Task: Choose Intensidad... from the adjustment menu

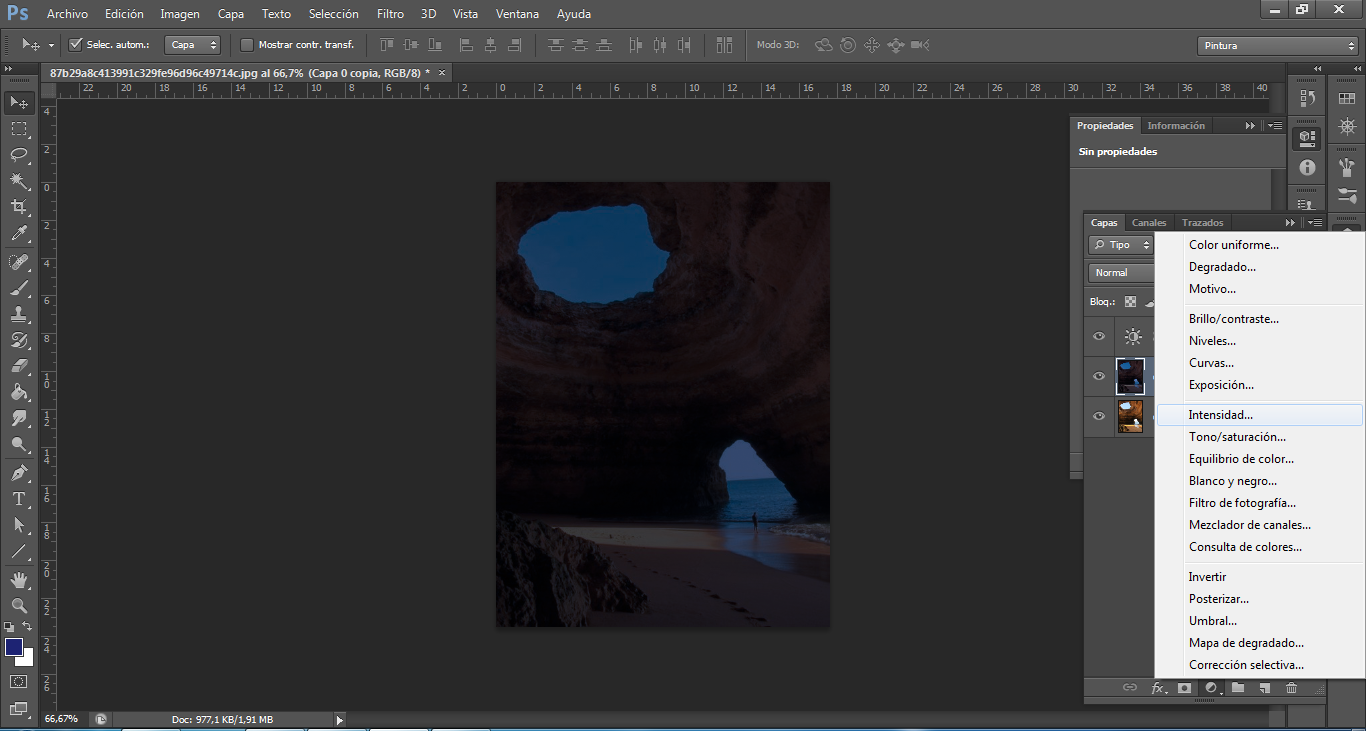Action: (x=1259, y=415)
